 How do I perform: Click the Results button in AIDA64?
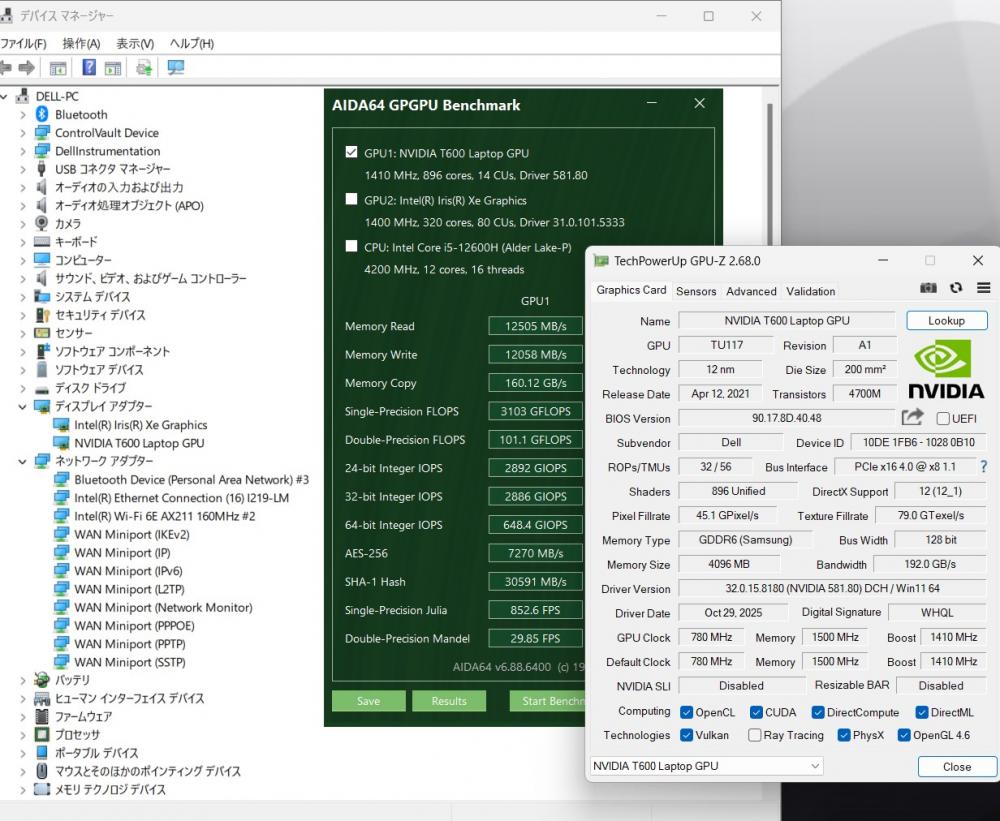point(448,701)
